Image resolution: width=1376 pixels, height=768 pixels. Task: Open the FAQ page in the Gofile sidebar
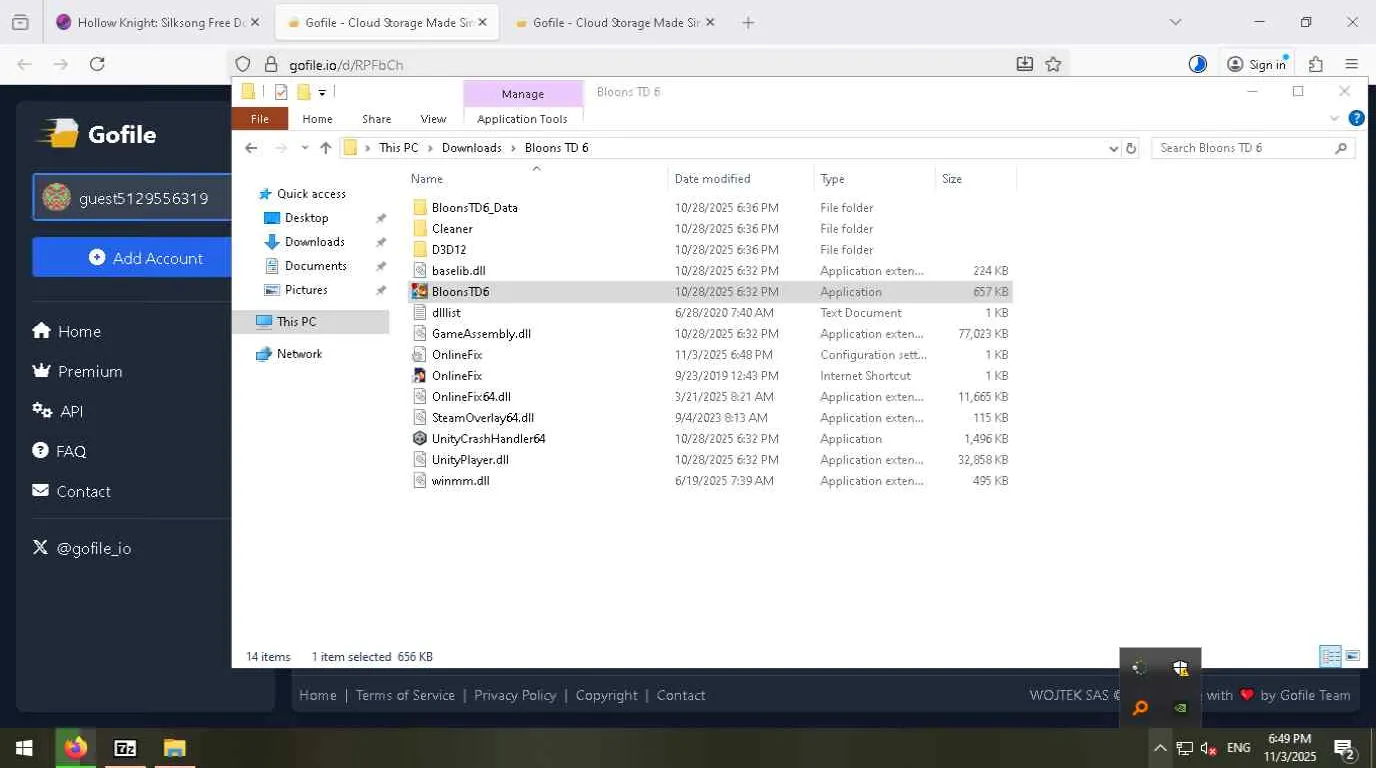59,451
